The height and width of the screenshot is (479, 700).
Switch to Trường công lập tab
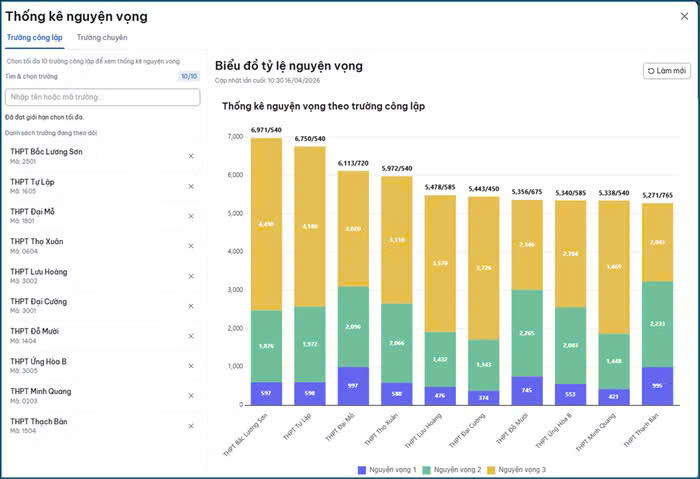click(x=35, y=37)
